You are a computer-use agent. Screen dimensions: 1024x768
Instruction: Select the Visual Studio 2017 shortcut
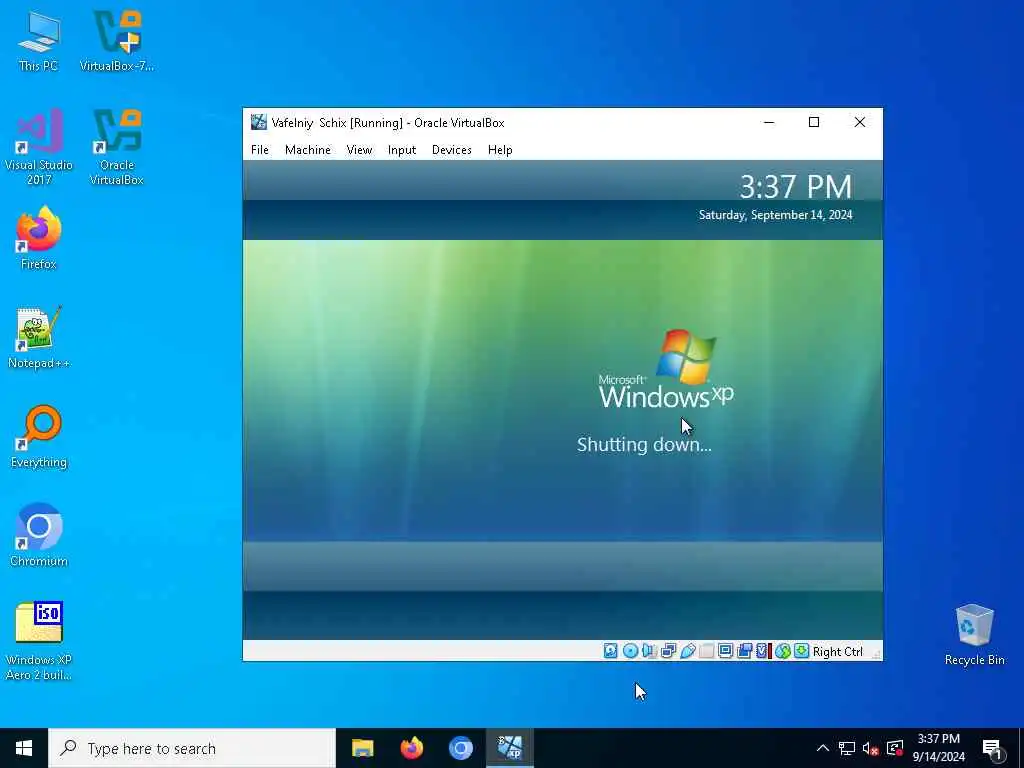point(39,147)
